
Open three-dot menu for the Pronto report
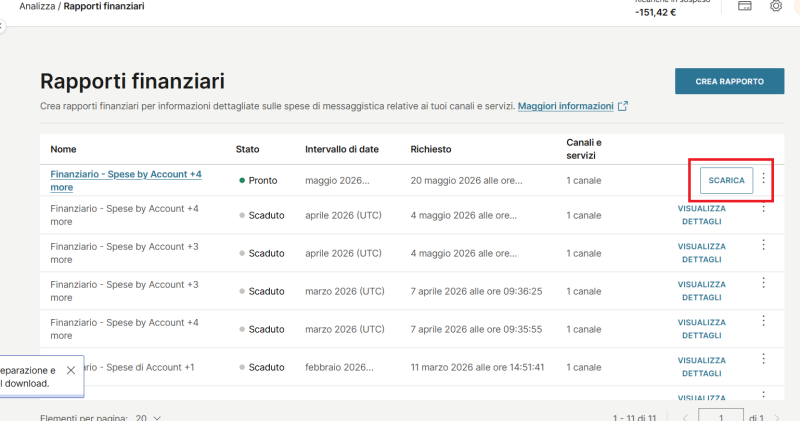pyautogui.click(x=763, y=178)
